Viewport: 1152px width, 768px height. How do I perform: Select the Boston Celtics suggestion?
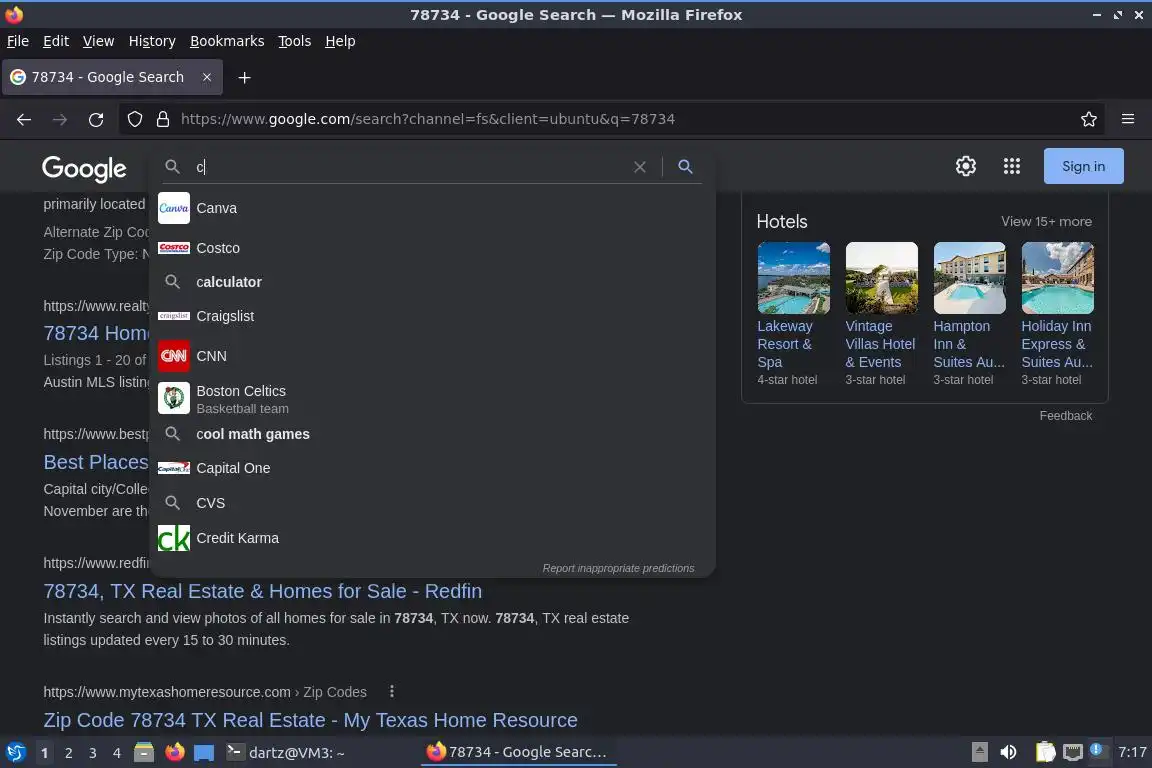pyautogui.click(x=432, y=398)
